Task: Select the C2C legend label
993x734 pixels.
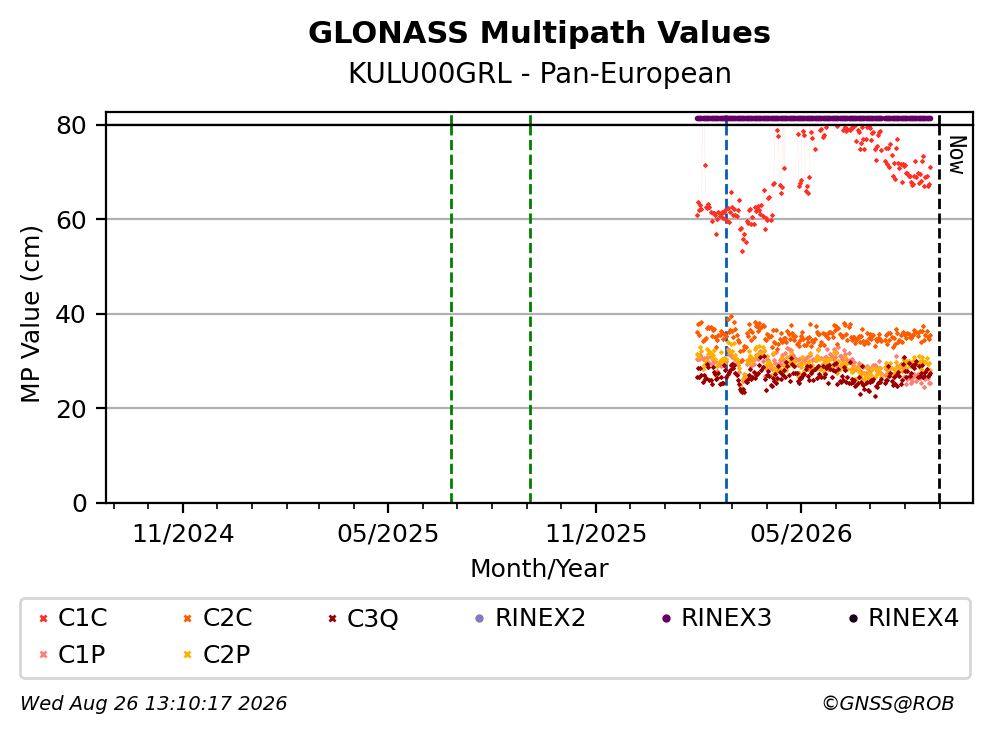Action: [227, 617]
